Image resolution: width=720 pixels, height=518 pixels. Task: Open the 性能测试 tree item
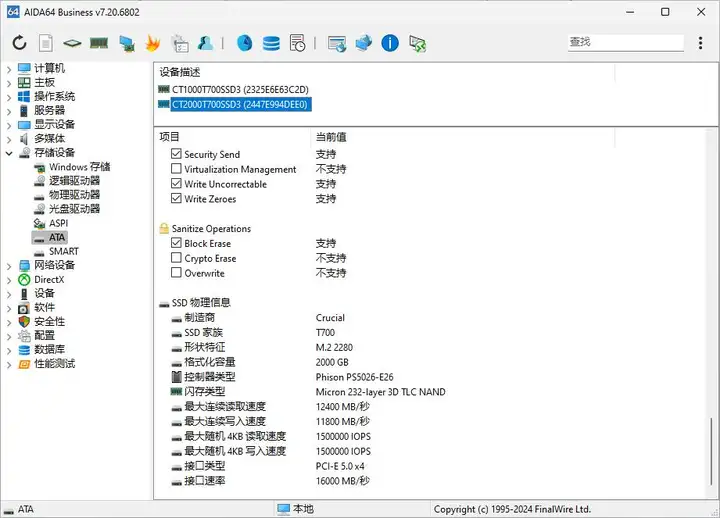(54, 364)
